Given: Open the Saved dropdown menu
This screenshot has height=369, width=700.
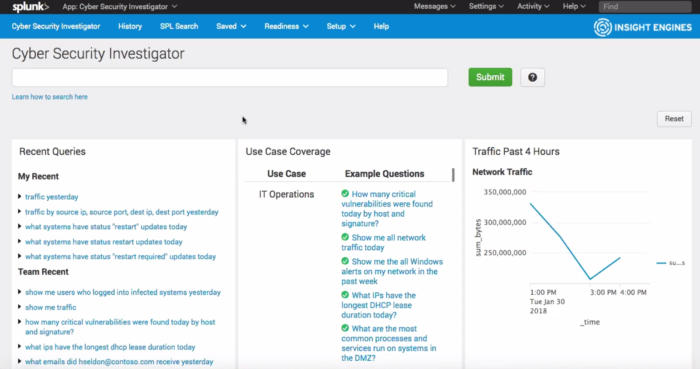Looking at the screenshot, I should tap(231, 26).
